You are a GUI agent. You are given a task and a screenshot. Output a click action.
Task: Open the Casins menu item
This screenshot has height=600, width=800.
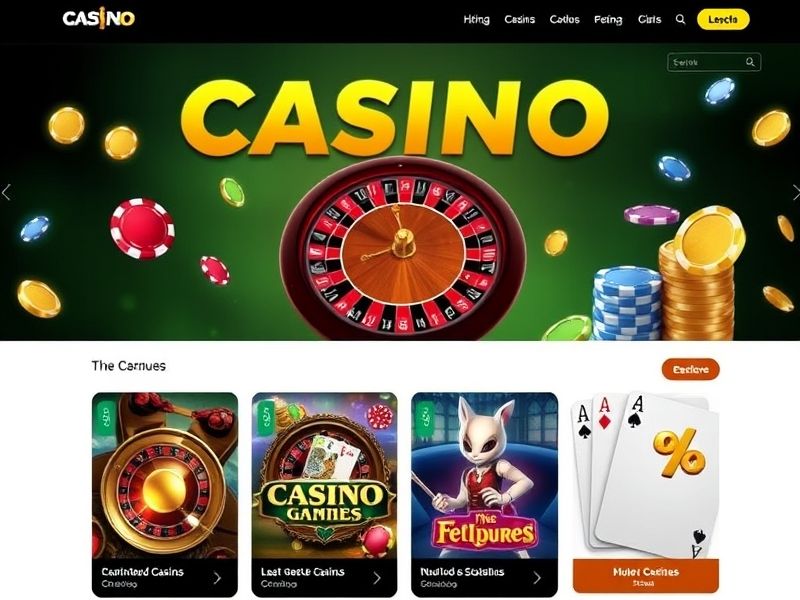click(519, 19)
